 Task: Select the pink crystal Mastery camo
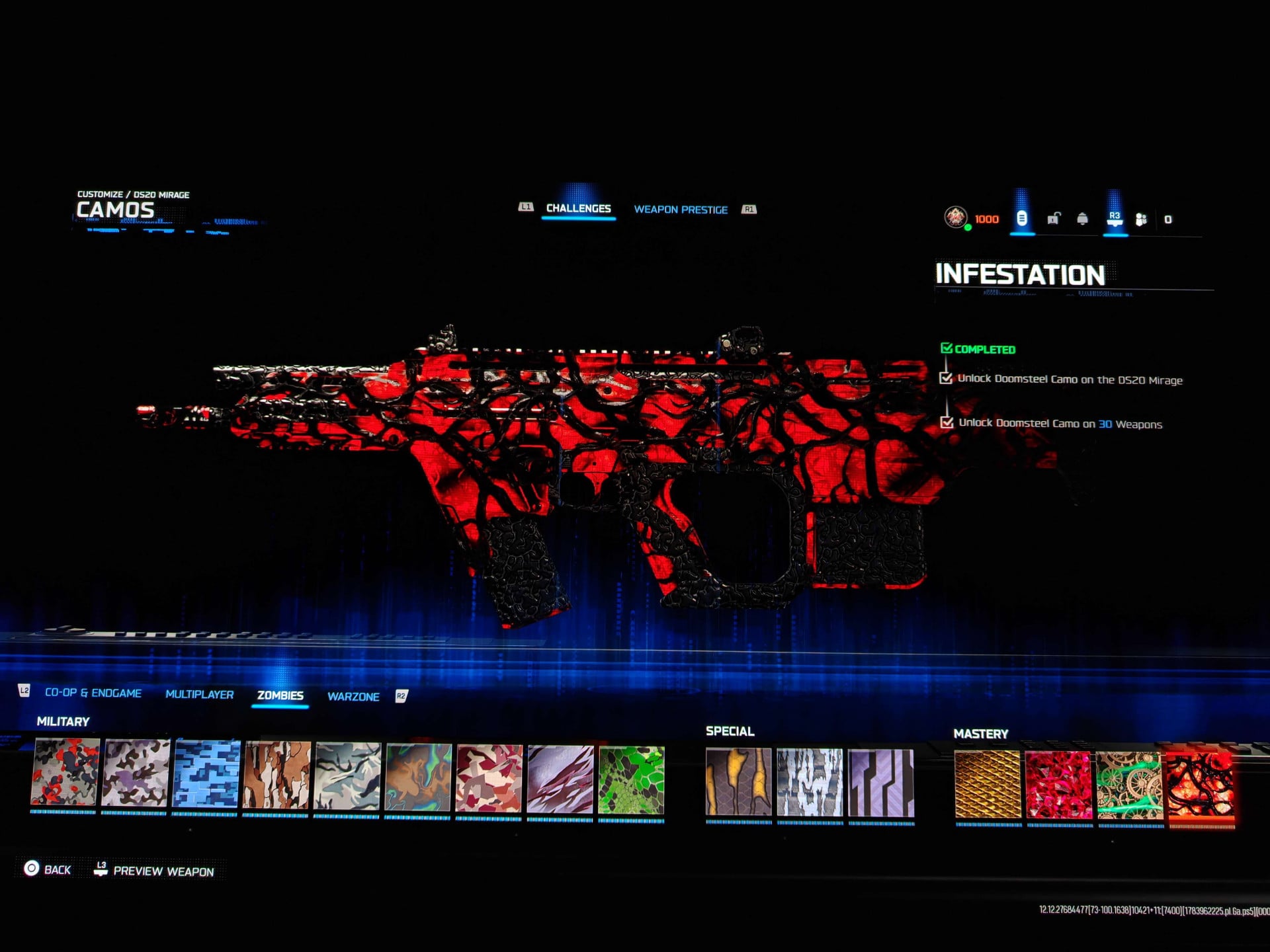pos(1059,786)
